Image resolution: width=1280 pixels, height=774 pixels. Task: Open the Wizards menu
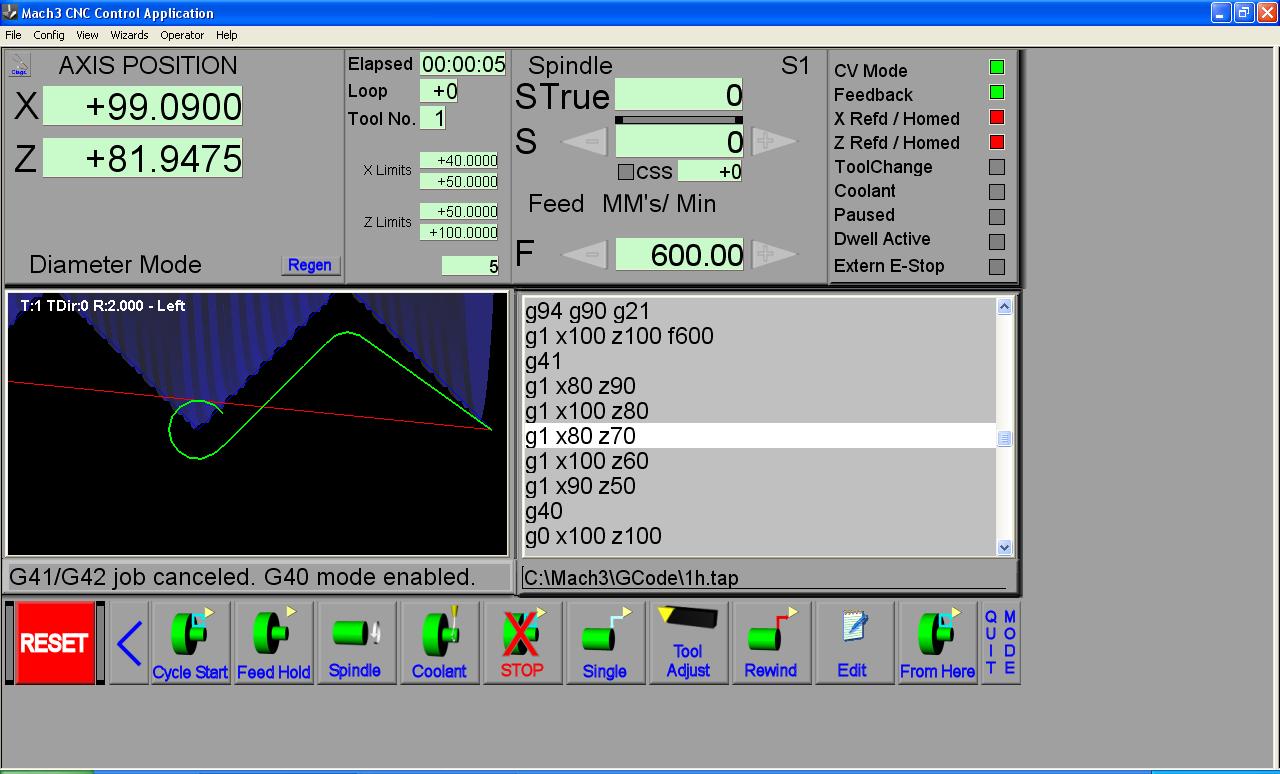pyautogui.click(x=129, y=35)
